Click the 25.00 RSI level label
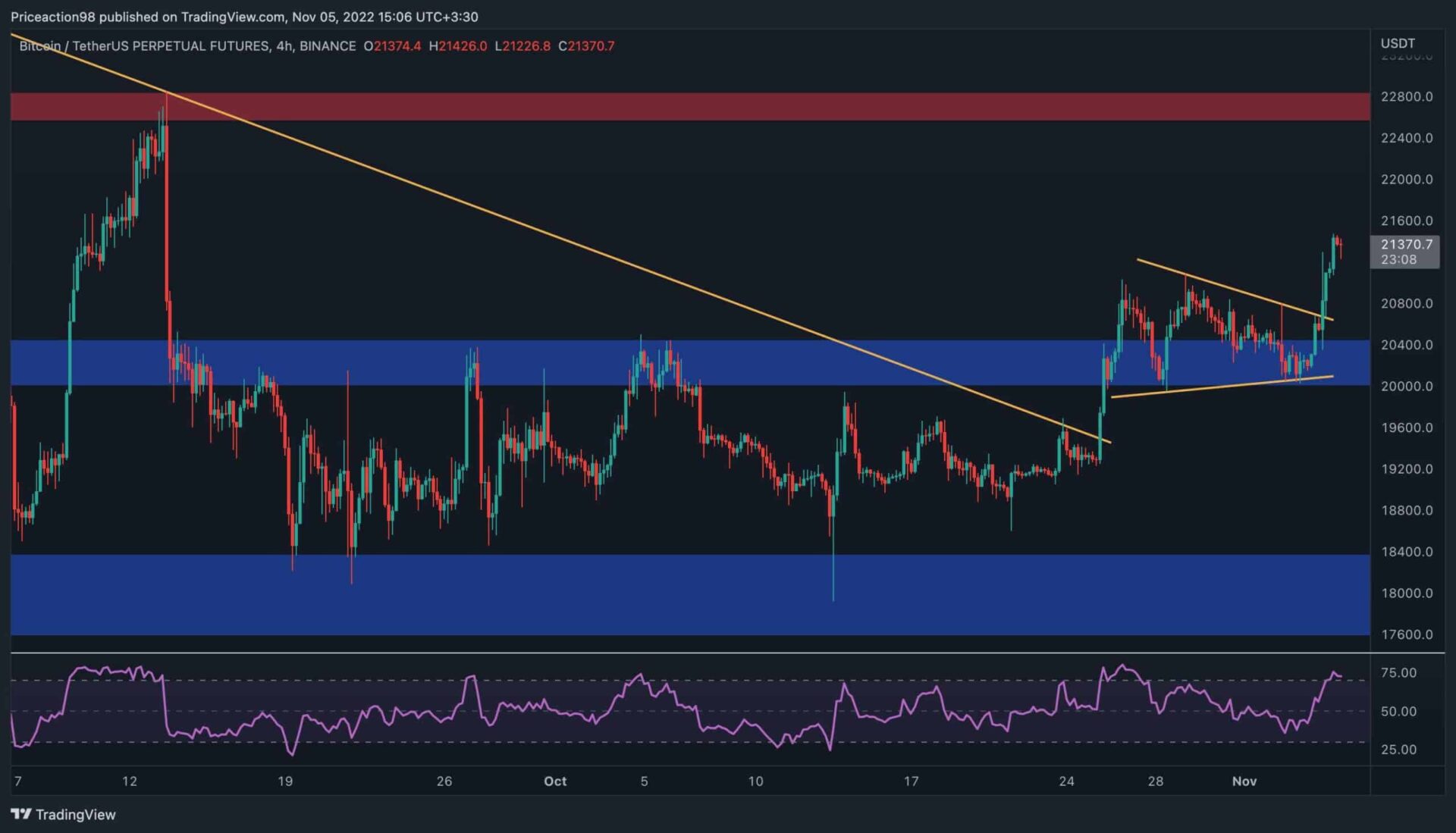 [x=1398, y=750]
